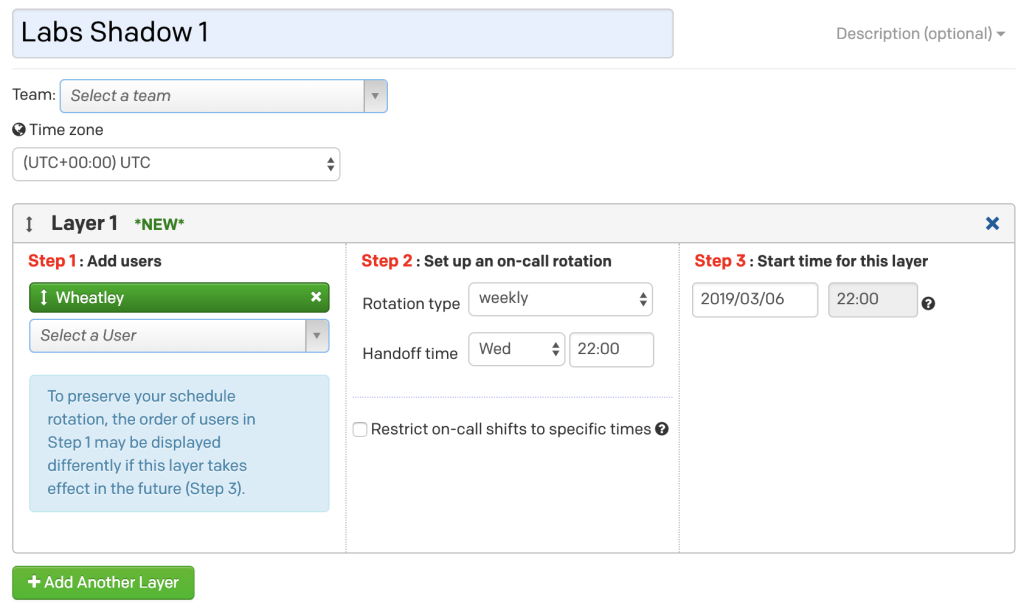Click the layer start time 22:00 field
The height and width of the screenshot is (612, 1024).
tap(872, 299)
